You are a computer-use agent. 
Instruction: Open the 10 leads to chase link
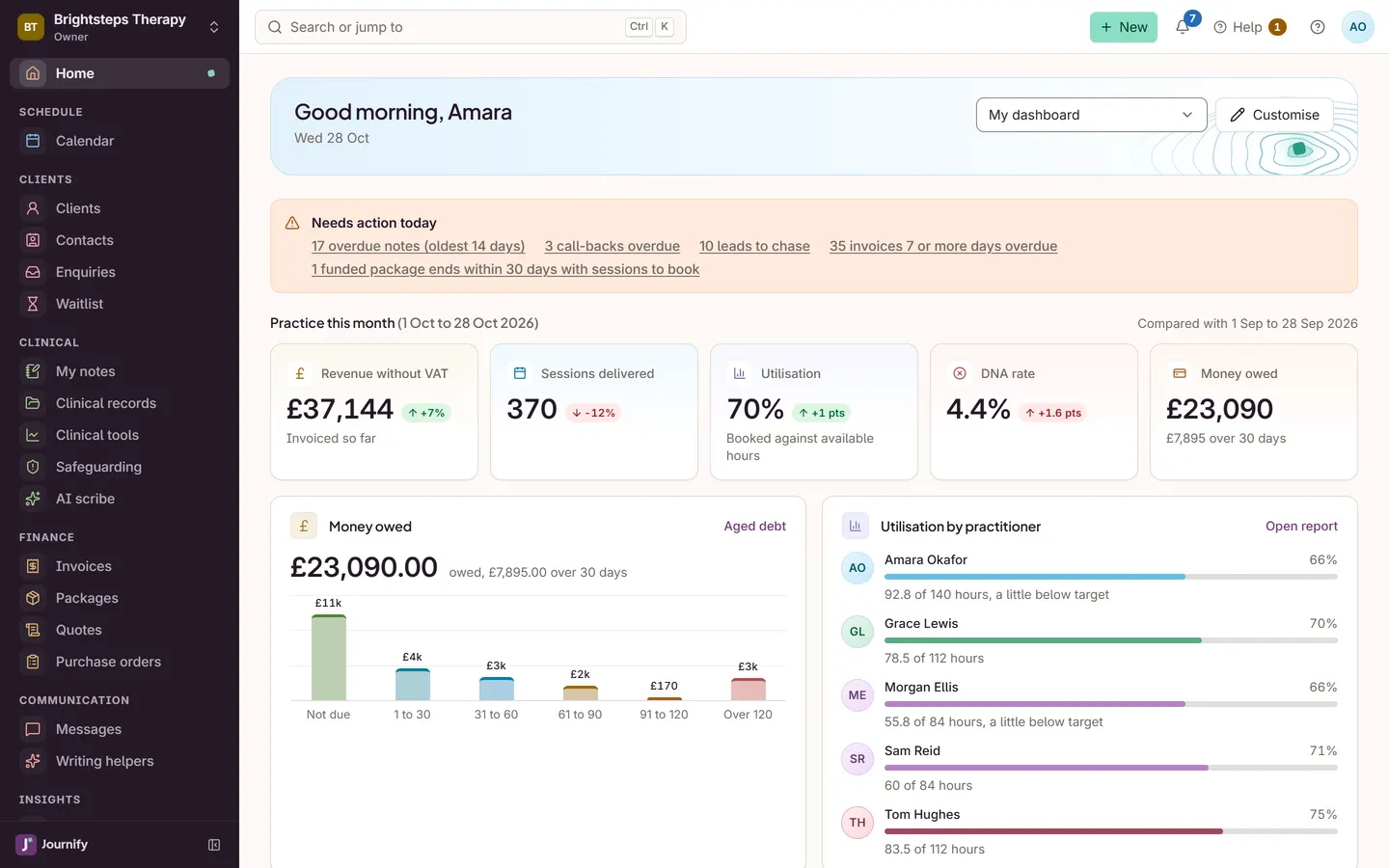(x=754, y=246)
